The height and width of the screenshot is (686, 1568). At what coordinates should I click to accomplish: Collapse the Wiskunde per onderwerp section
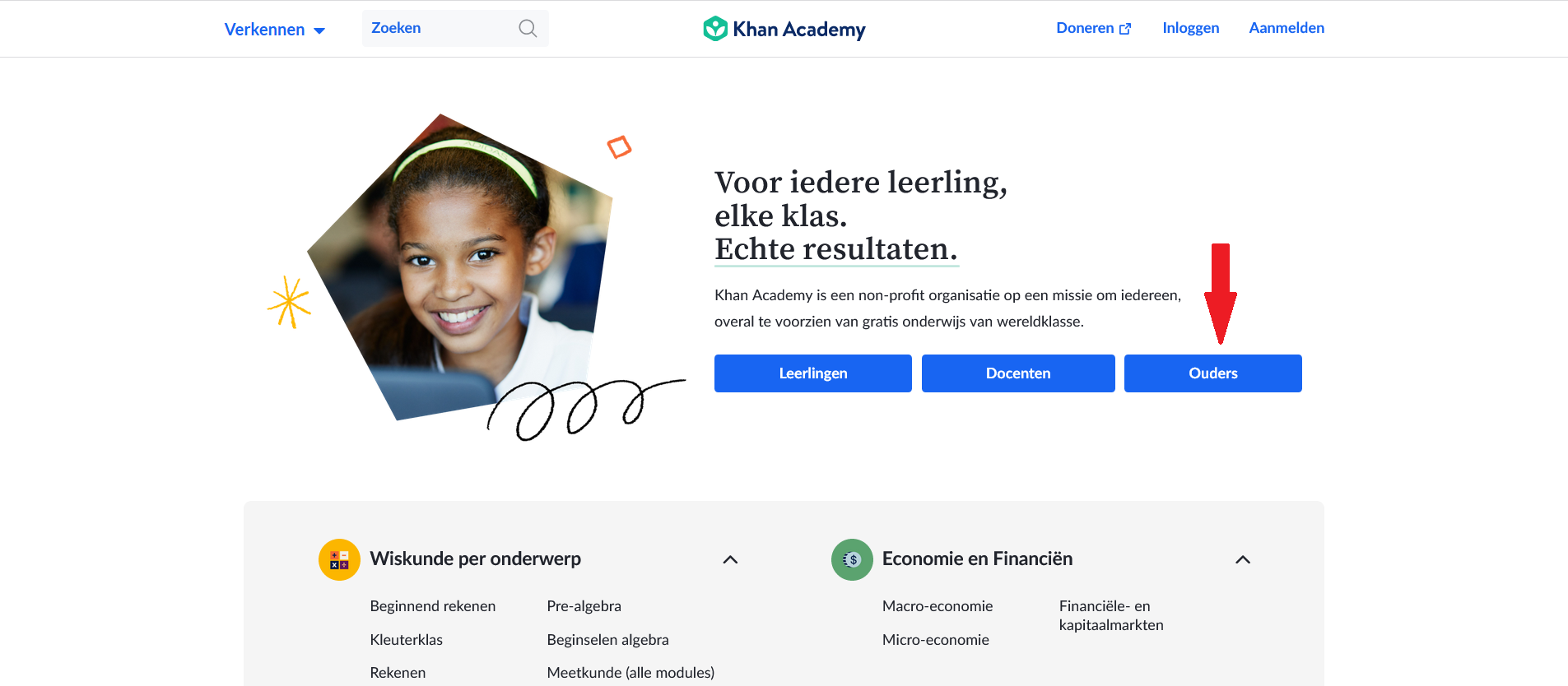tap(730, 559)
